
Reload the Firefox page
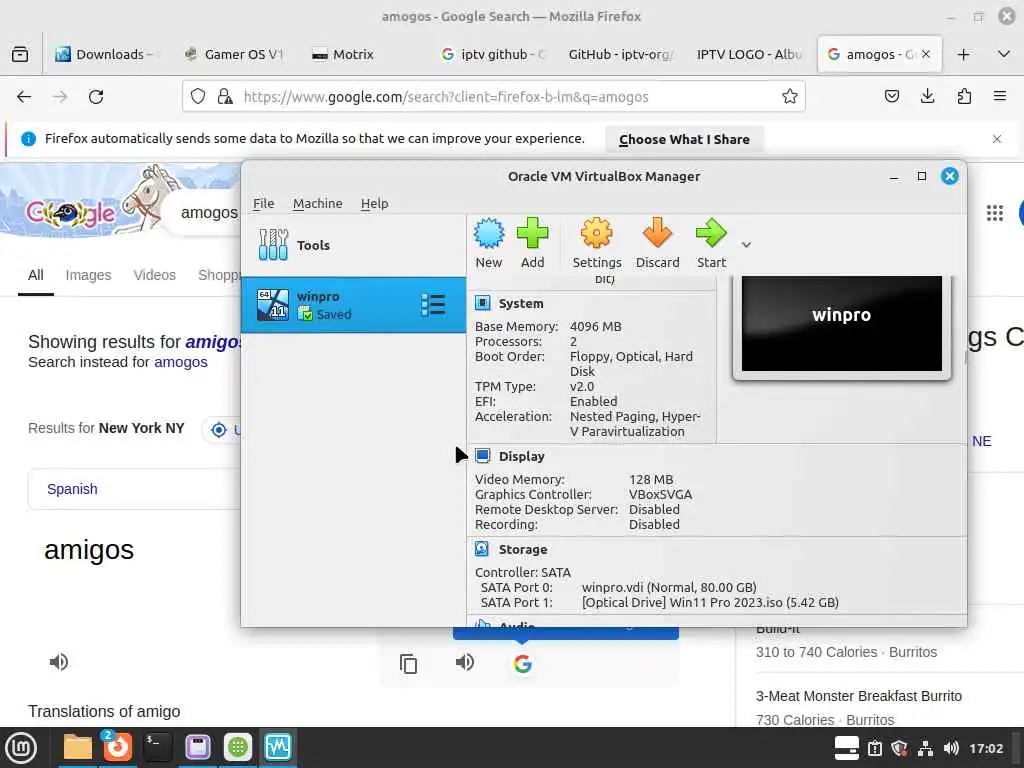(x=96, y=97)
